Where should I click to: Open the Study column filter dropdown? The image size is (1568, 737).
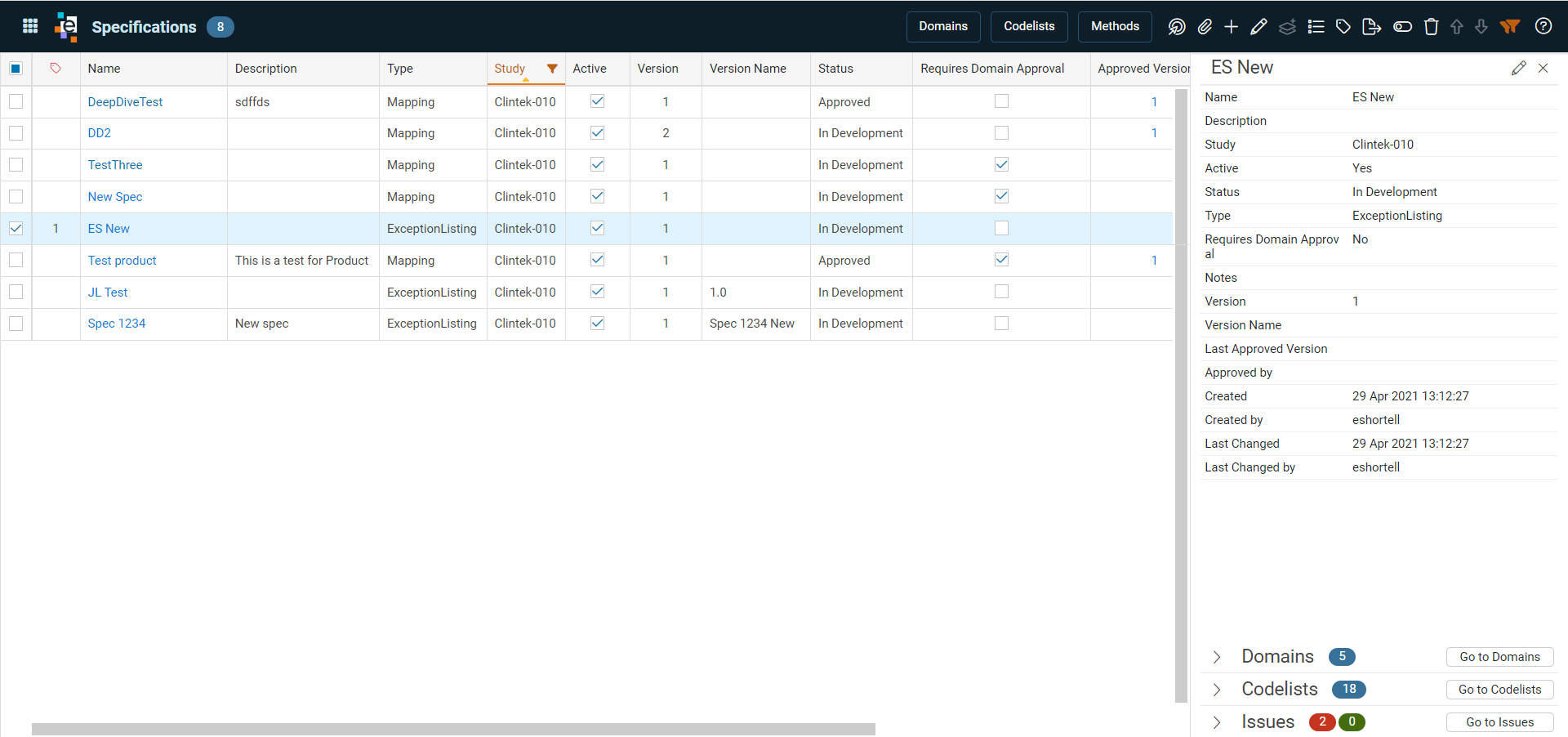[552, 69]
